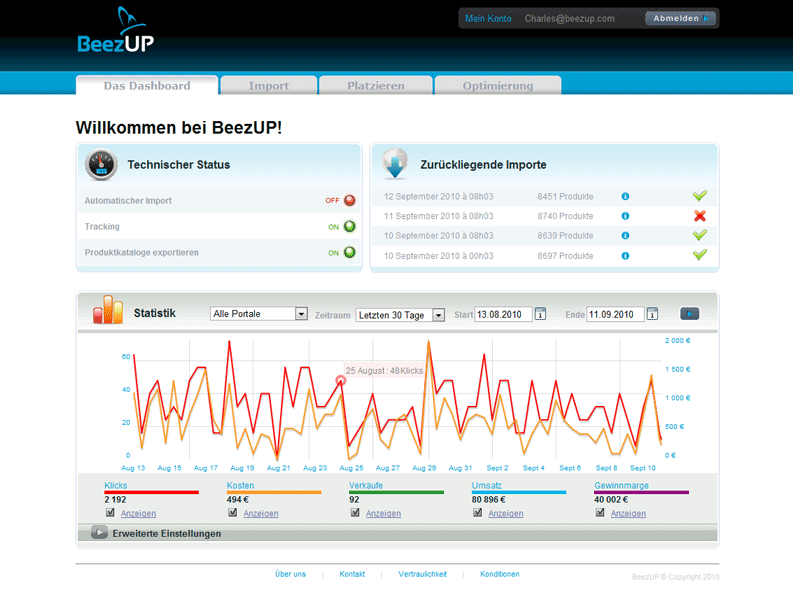Click the 40 002 € Gewinnmarge value
This screenshot has width=793, height=595.
coord(611,499)
